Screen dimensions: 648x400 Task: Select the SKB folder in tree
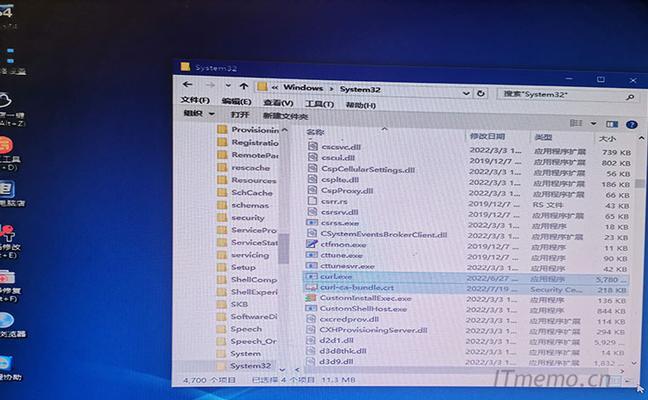[x=233, y=304]
